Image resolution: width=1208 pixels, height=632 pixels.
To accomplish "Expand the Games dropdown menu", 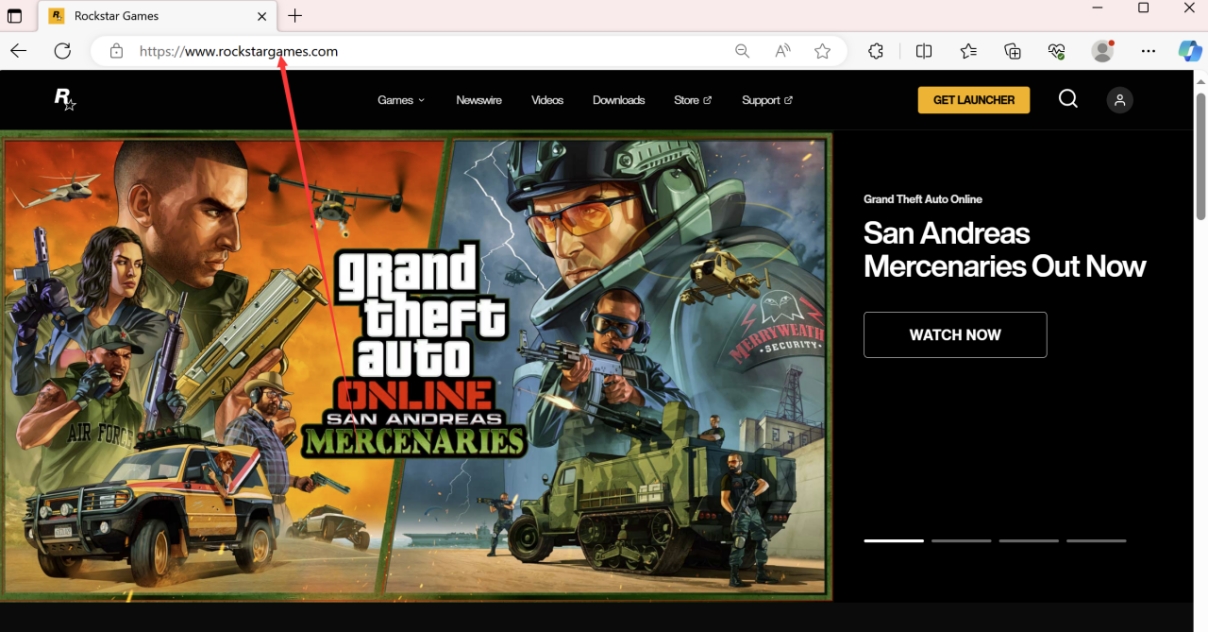I will tap(401, 100).
